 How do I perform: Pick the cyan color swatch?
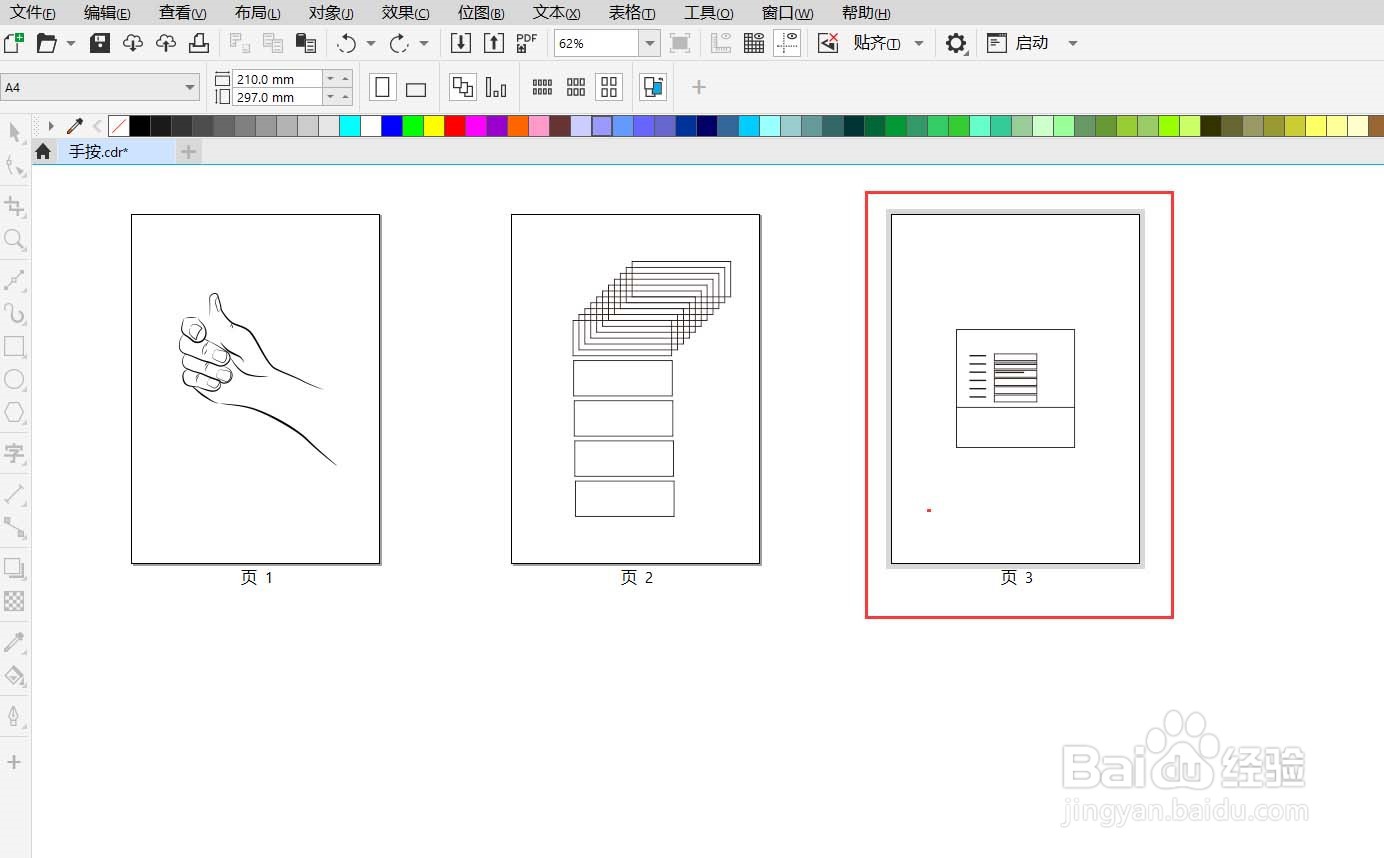(x=350, y=126)
